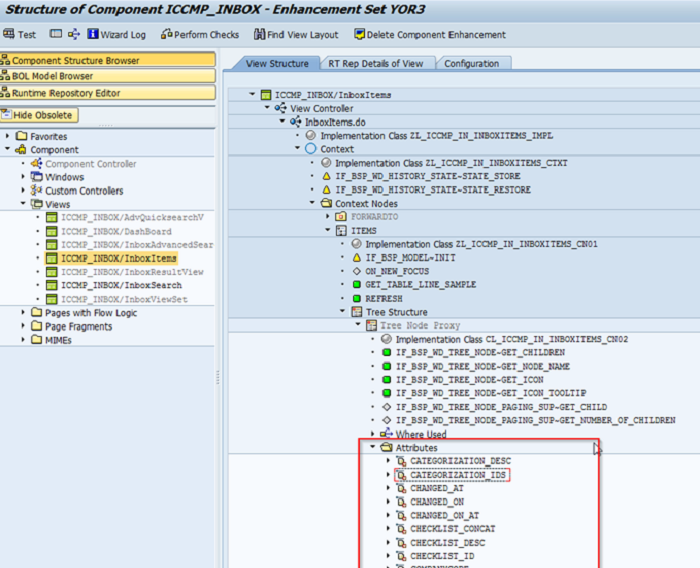Click GET_TABLE_LINE_SAMPLE green icon
700x568 pixels.
357,284
